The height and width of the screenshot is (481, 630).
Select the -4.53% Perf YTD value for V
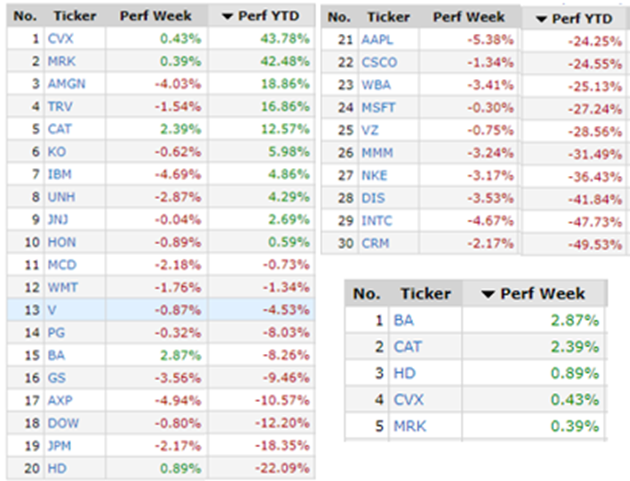pyautogui.click(x=286, y=310)
